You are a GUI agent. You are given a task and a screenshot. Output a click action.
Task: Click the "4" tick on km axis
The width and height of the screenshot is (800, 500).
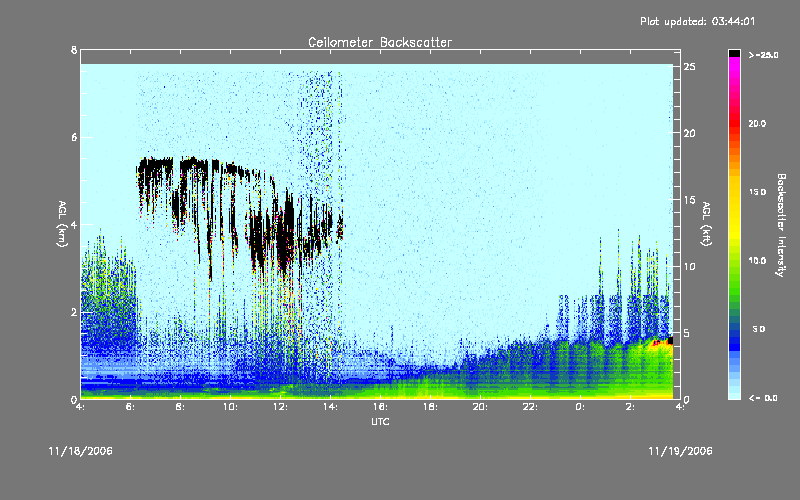point(74,224)
